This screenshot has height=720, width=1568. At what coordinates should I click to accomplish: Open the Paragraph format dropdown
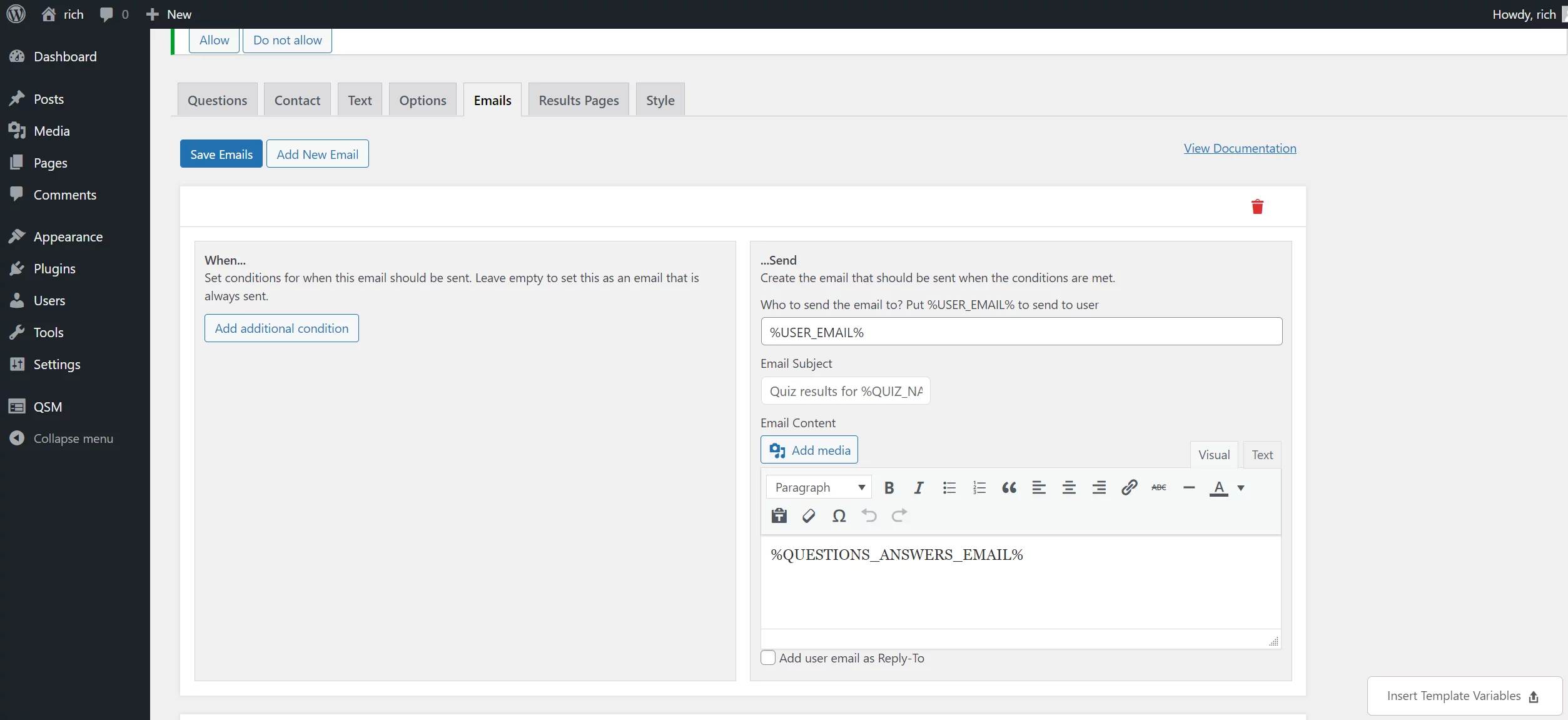click(x=818, y=488)
